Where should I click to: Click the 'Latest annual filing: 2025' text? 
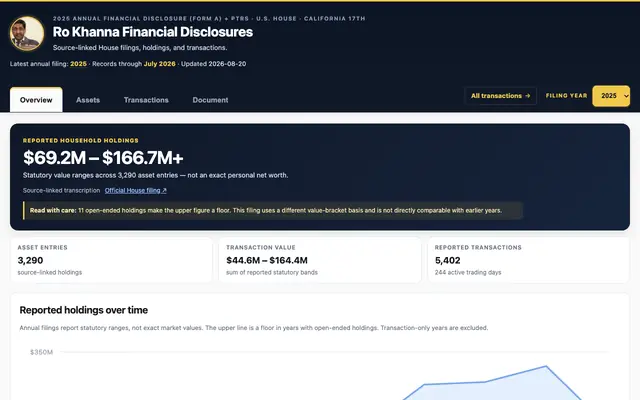(x=48, y=64)
